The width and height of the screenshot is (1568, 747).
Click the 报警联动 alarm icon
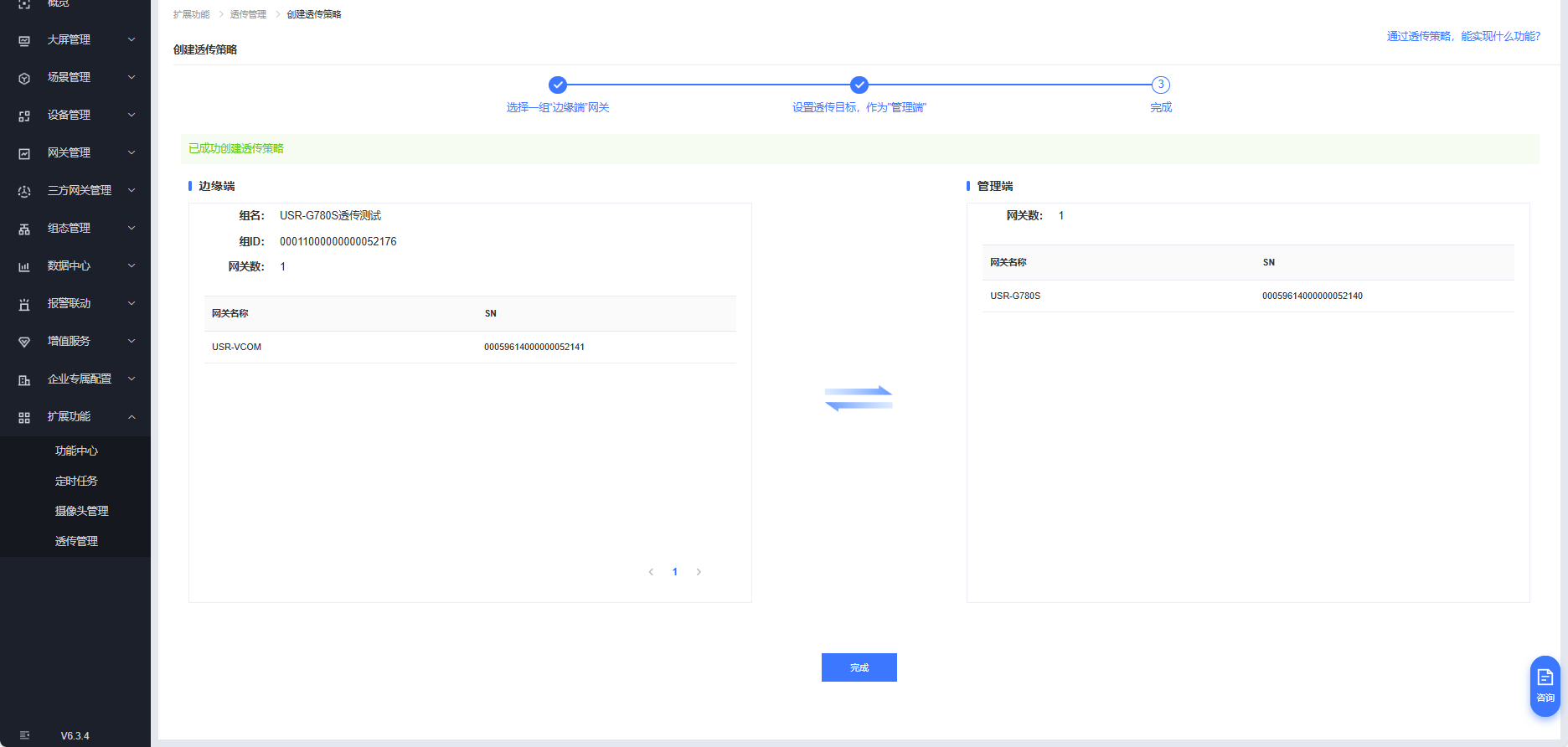24,304
